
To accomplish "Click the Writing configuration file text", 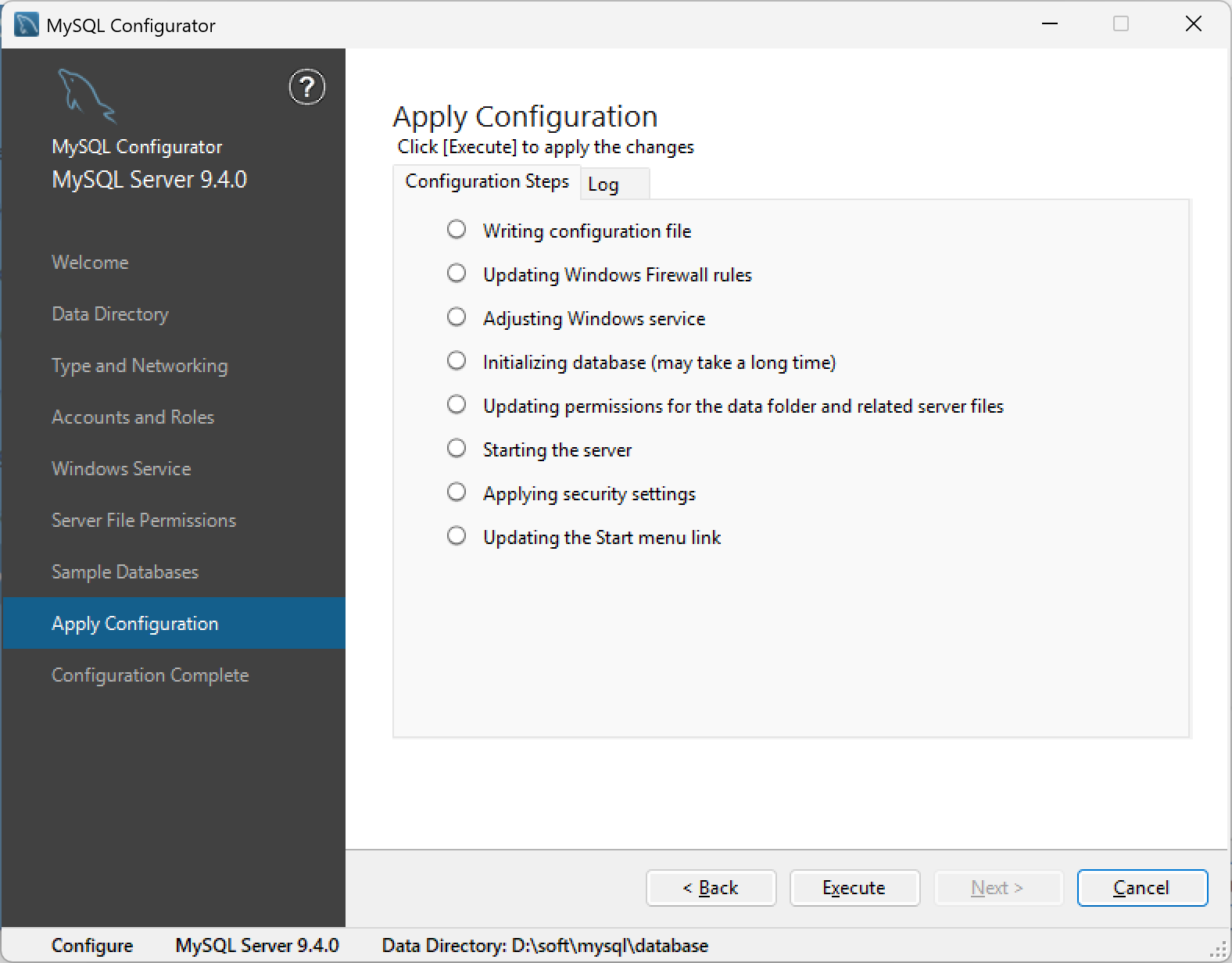I will (x=587, y=231).
